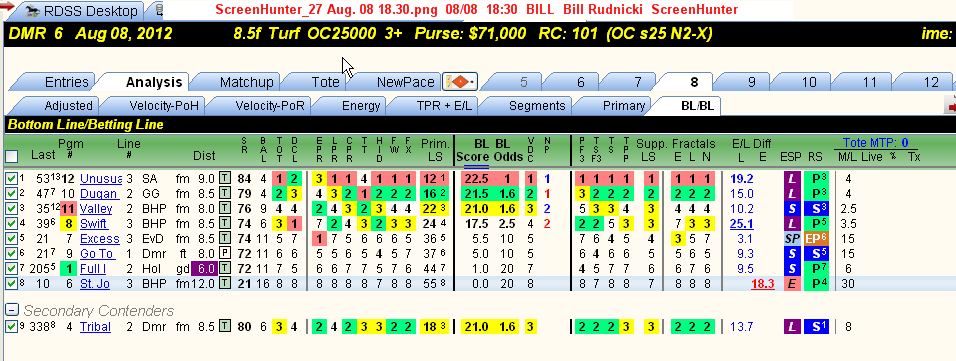Sort by the BL Score column header
This screenshot has height=361, width=956.
click(x=473, y=151)
